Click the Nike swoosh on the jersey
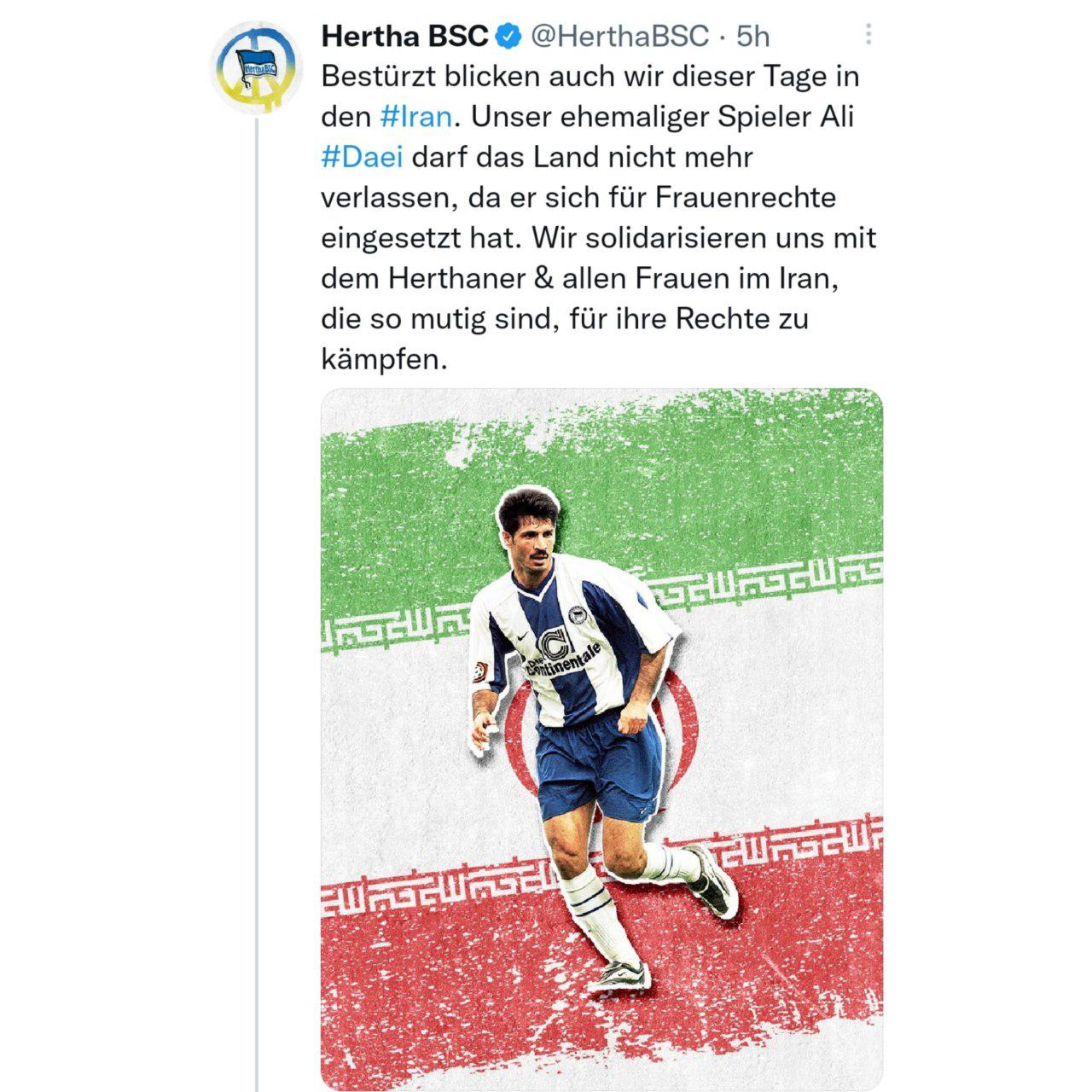Image resolution: width=1092 pixels, height=1092 pixels. click(x=522, y=636)
